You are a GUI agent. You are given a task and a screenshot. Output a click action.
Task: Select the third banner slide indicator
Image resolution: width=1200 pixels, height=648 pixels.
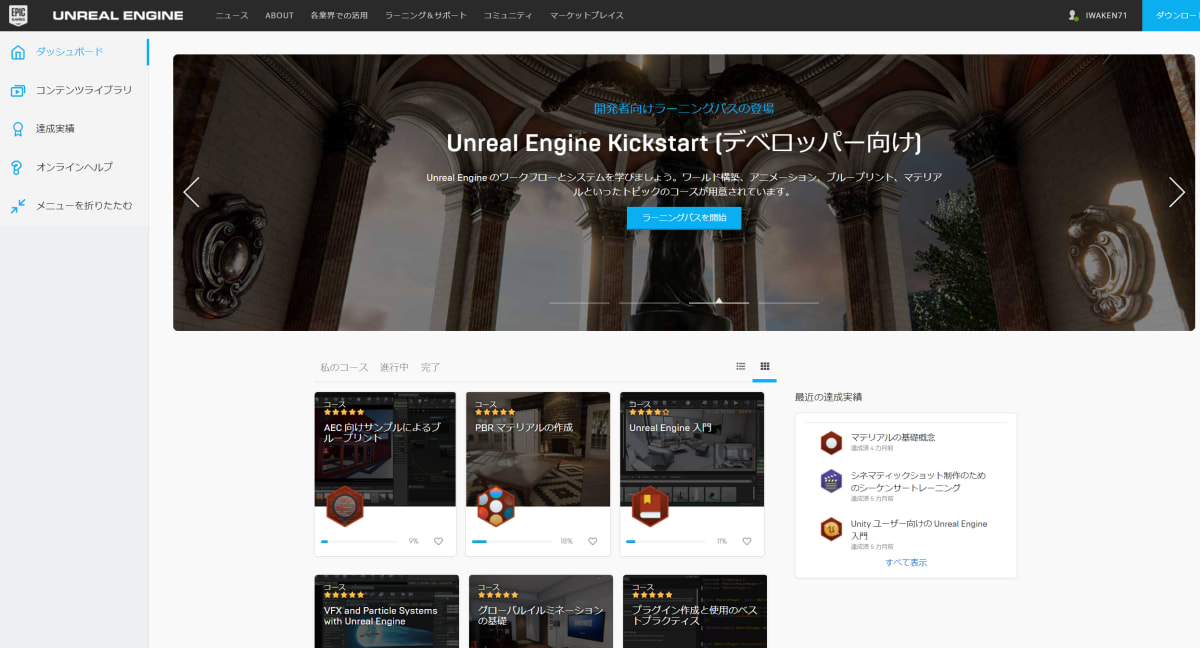tap(719, 302)
